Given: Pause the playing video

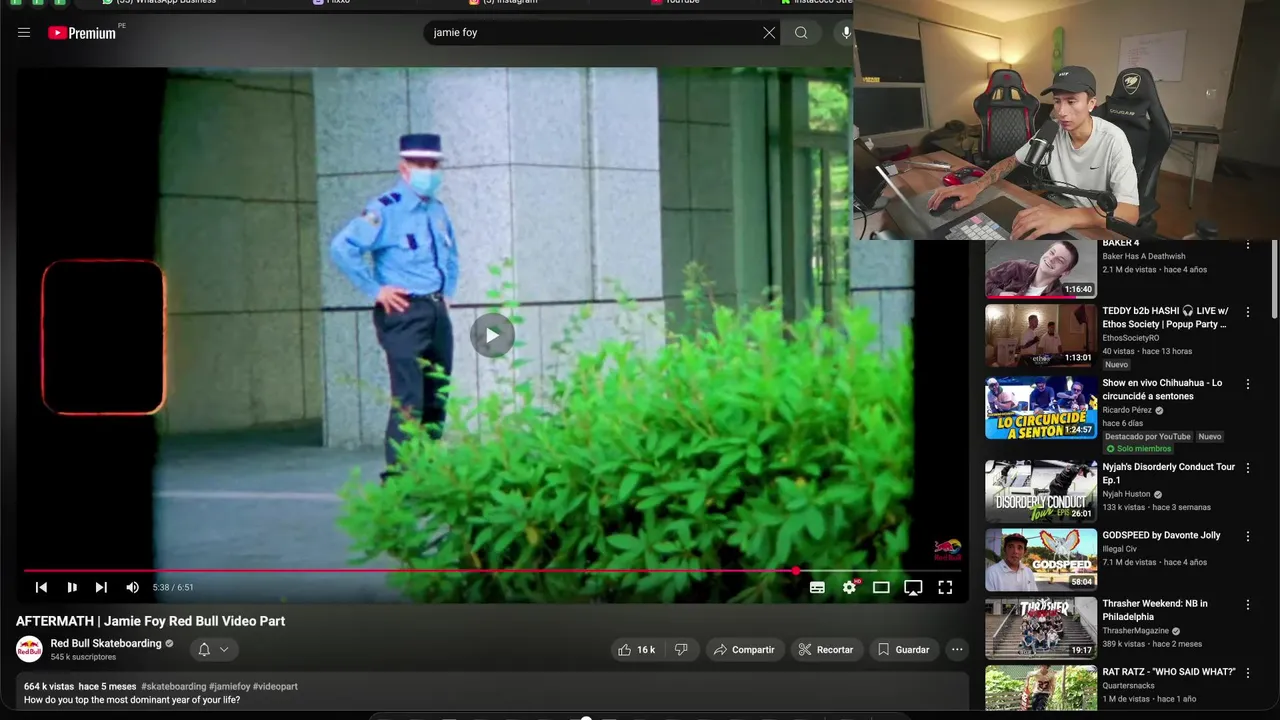Looking at the screenshot, I should click(72, 587).
